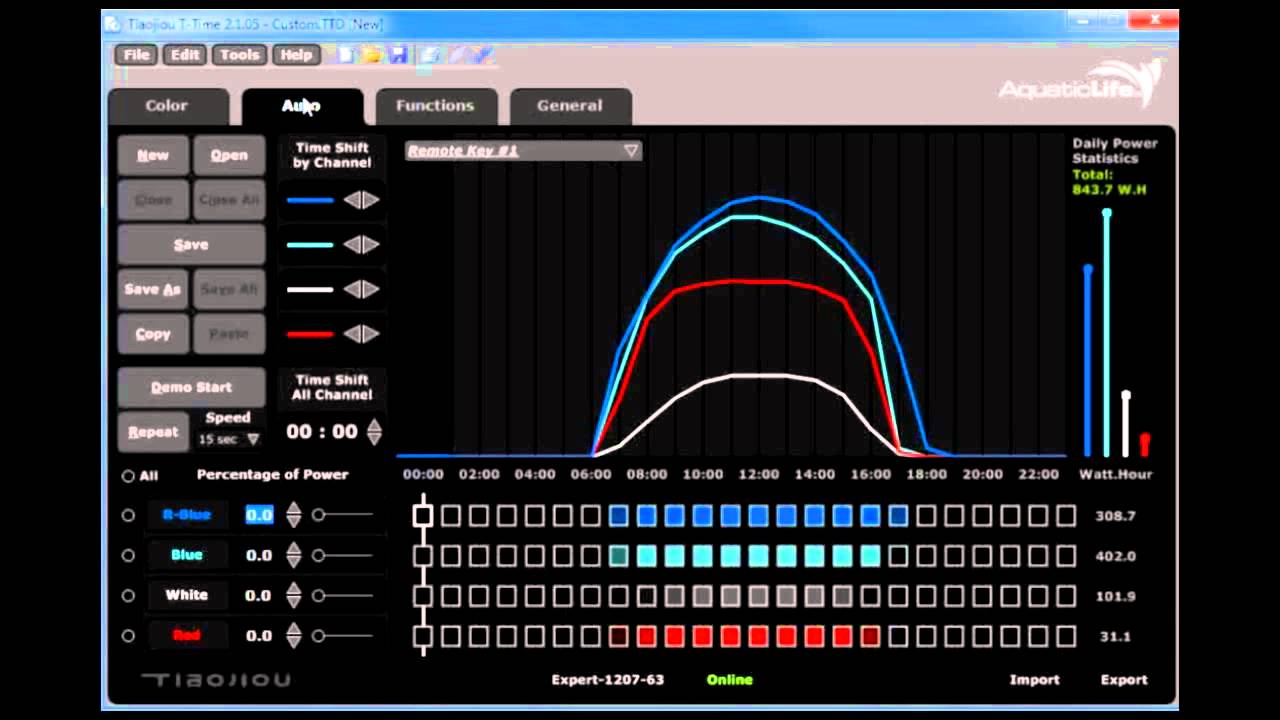Viewport: 1280px width, 720px height.
Task: Shift the white channel time left
Action: tap(352, 290)
